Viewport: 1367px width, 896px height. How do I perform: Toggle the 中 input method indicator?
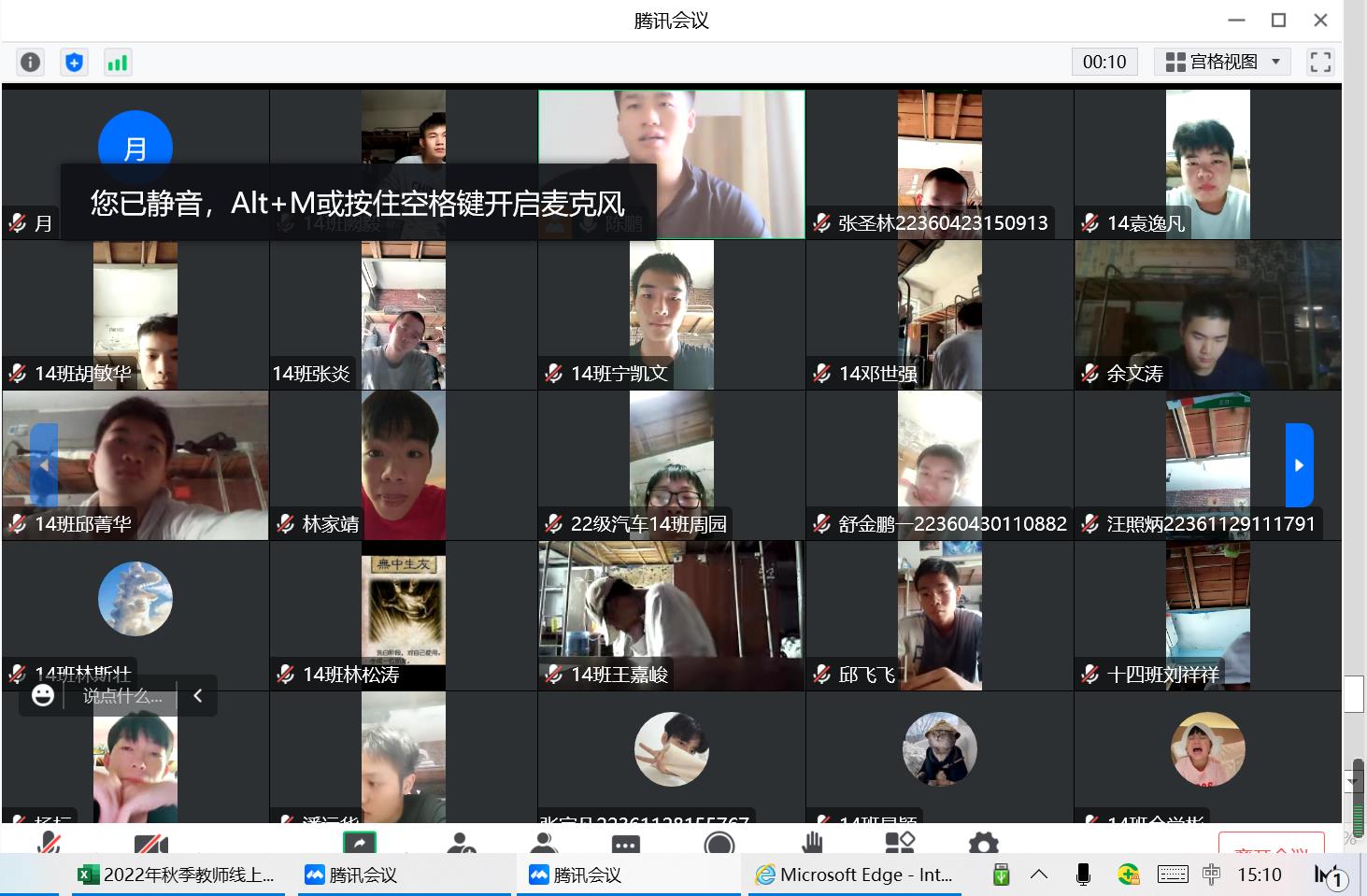point(1211,875)
